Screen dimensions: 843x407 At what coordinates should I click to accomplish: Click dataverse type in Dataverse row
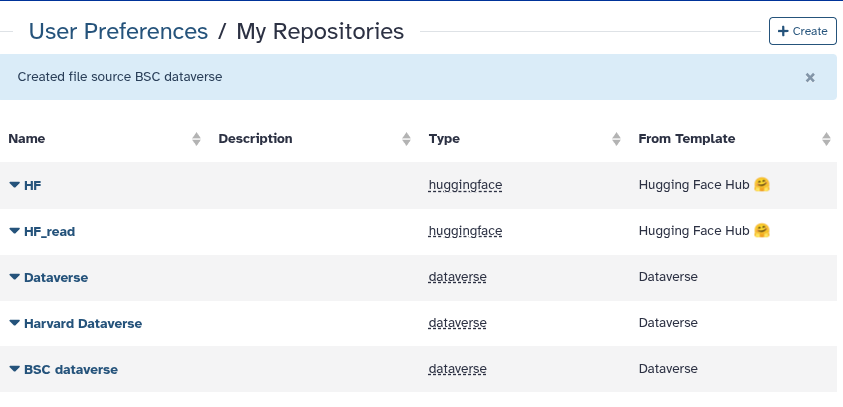(x=458, y=277)
